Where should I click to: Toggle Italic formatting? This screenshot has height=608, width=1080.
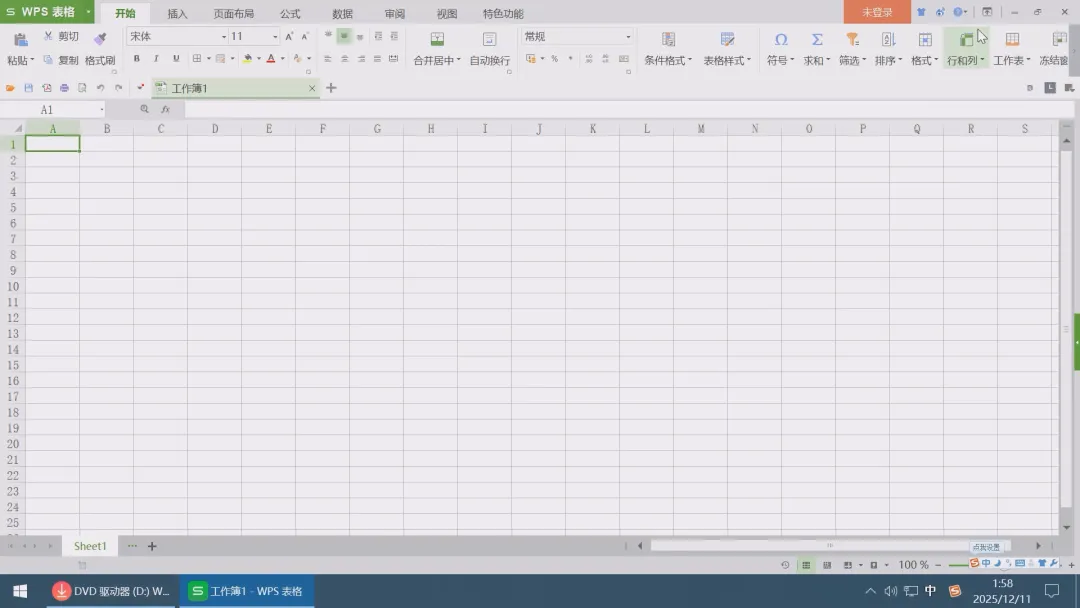pyautogui.click(x=156, y=59)
